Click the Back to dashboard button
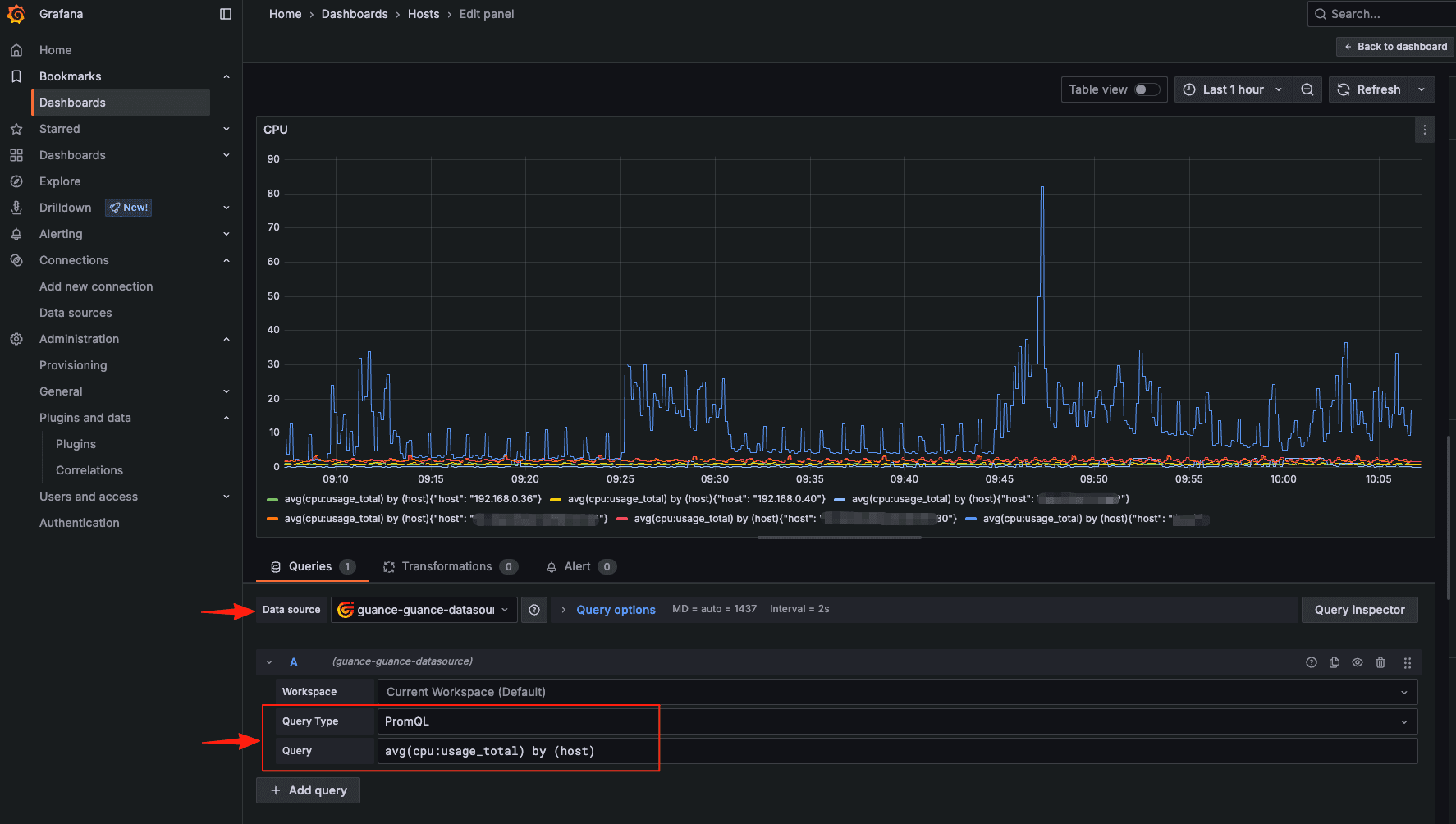Viewport: 1456px width, 824px height. 1395,47
